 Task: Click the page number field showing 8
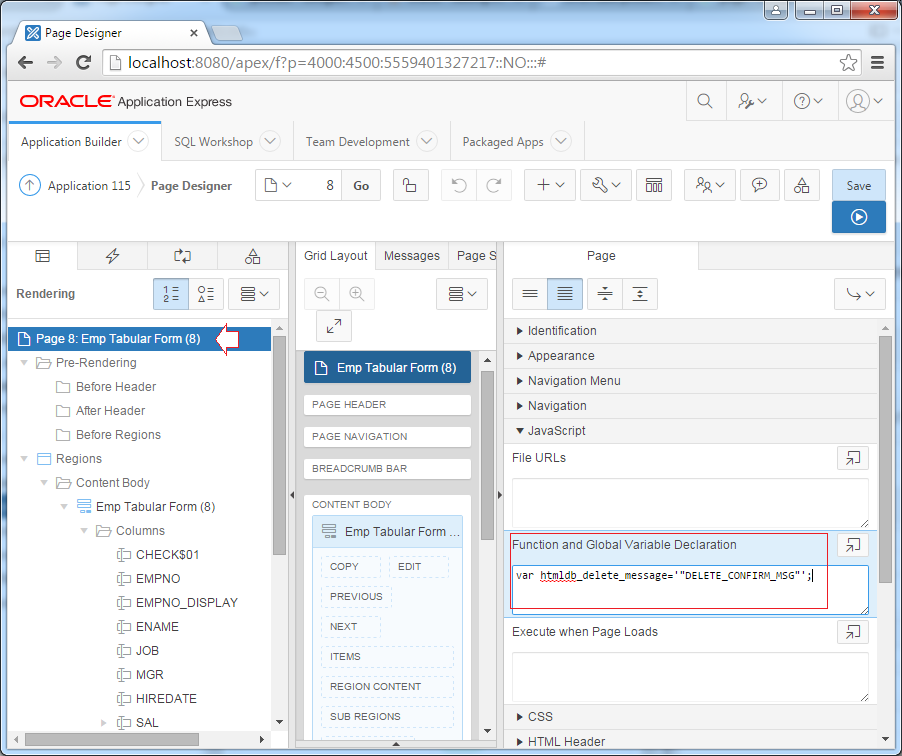pos(320,185)
